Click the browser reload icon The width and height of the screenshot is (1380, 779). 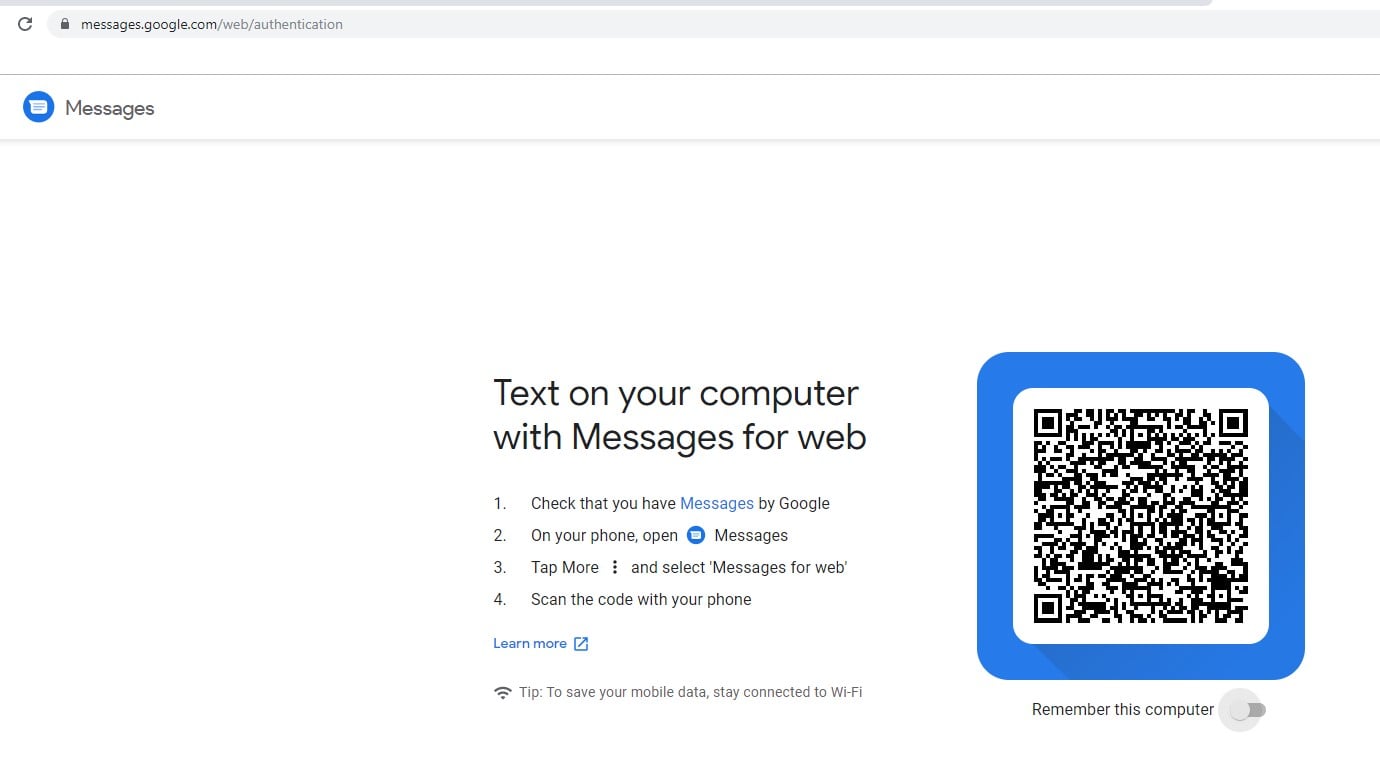pos(25,24)
